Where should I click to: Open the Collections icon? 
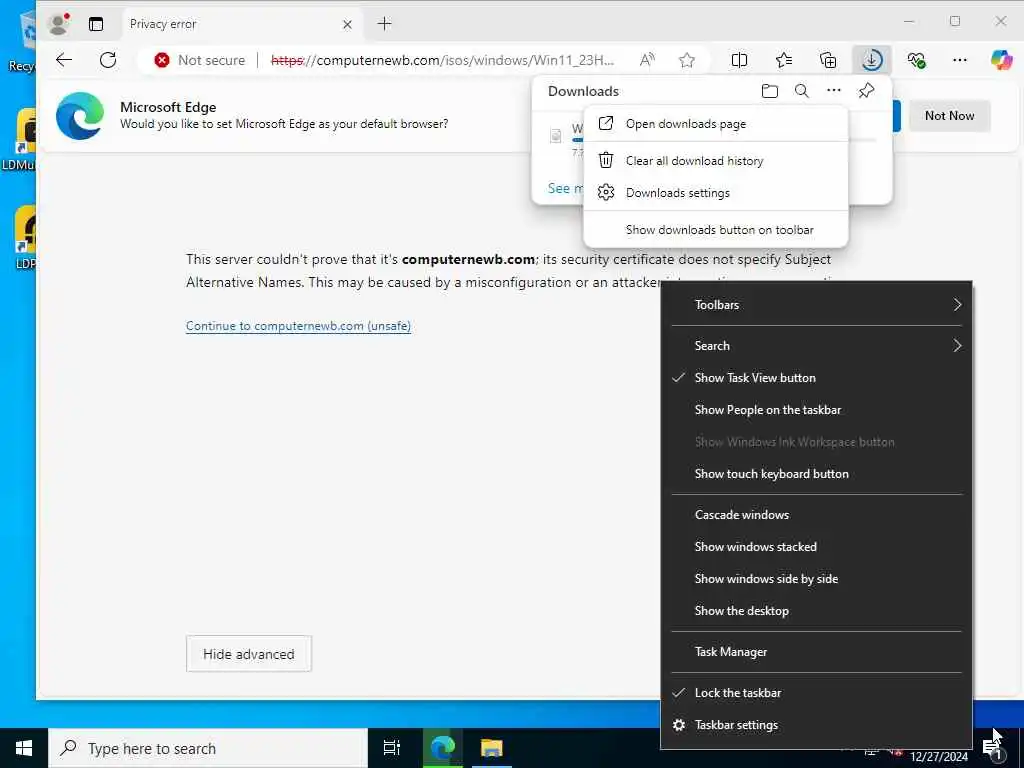[x=828, y=60]
